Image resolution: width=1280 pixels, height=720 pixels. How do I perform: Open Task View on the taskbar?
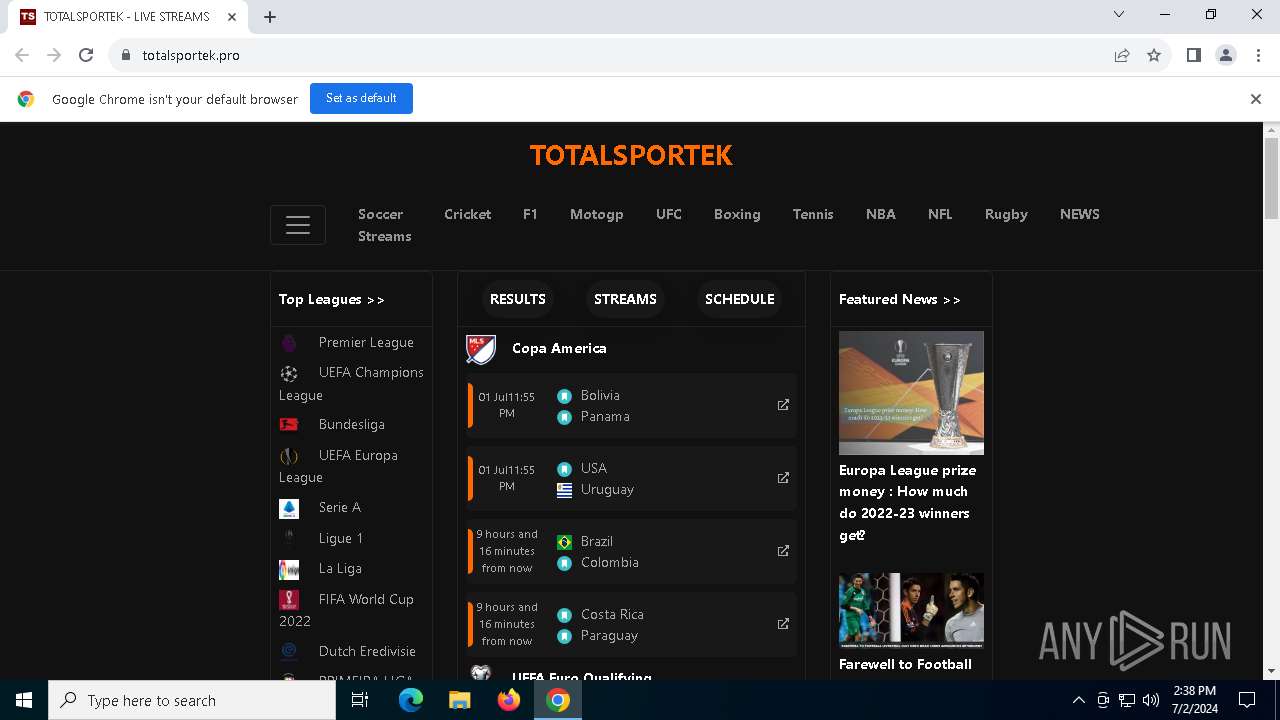pyautogui.click(x=360, y=700)
